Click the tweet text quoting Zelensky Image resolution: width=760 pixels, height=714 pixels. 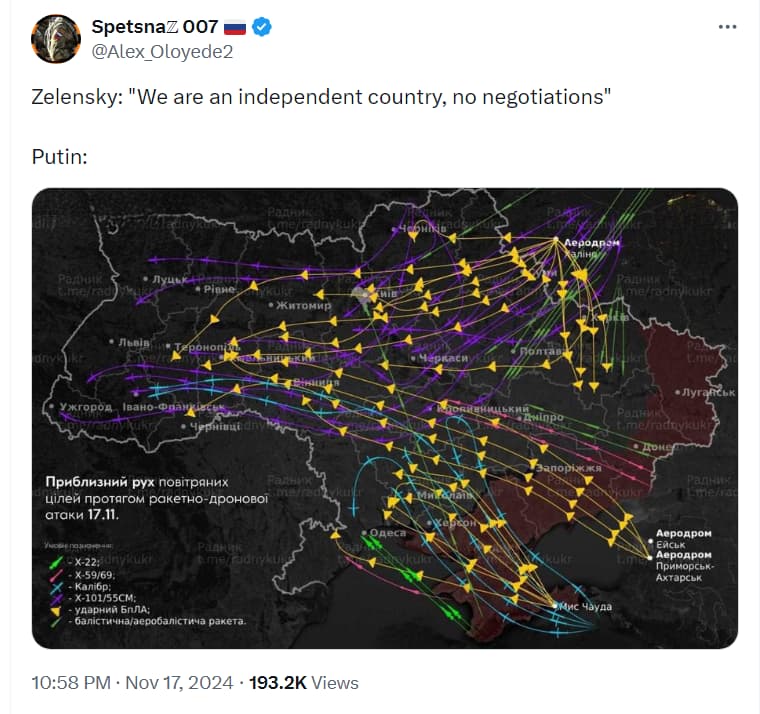click(321, 96)
